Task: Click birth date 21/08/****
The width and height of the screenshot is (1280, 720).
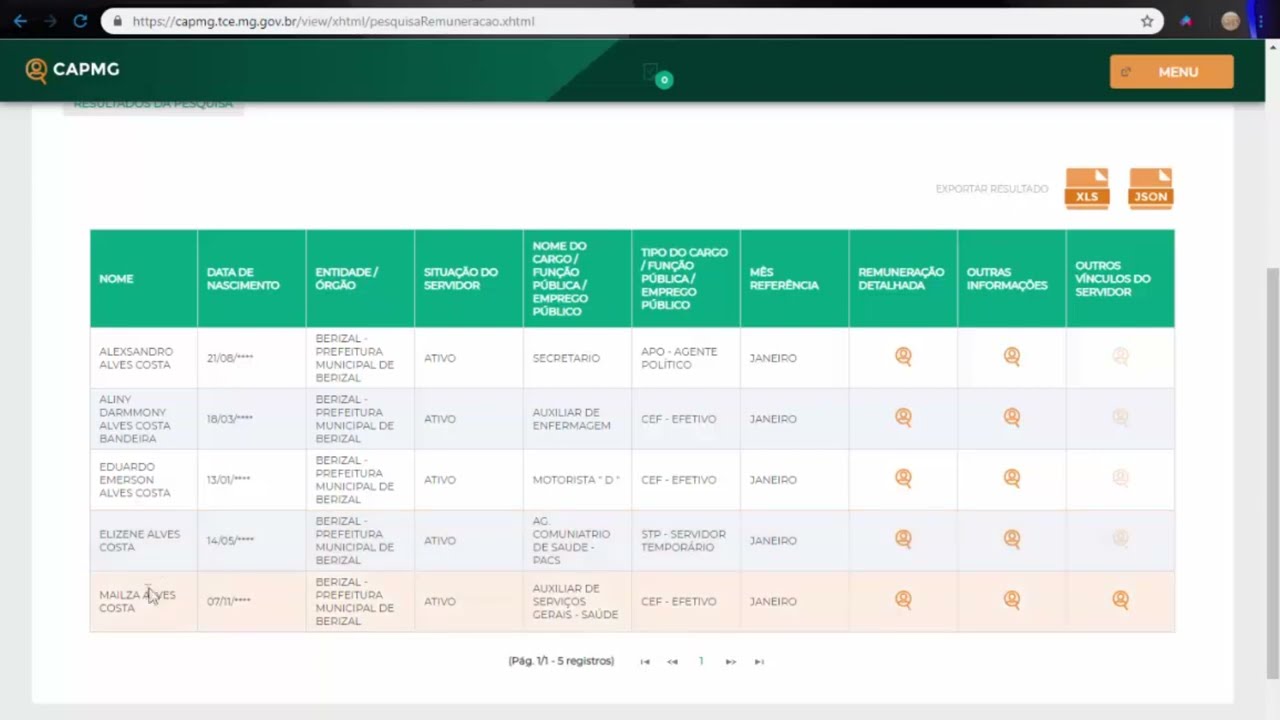Action: [x=230, y=358]
